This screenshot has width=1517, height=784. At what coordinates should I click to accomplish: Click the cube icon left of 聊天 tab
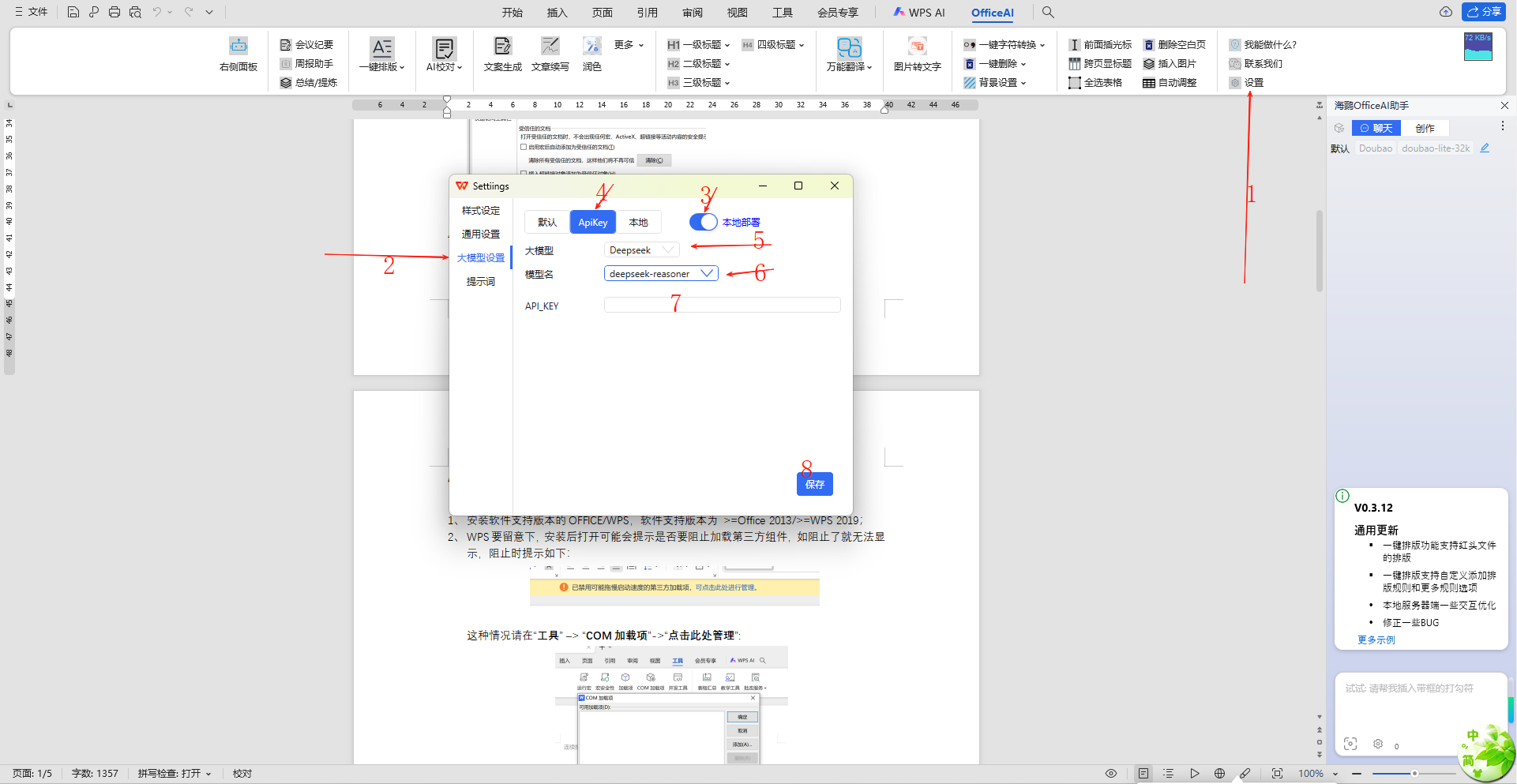1339,128
